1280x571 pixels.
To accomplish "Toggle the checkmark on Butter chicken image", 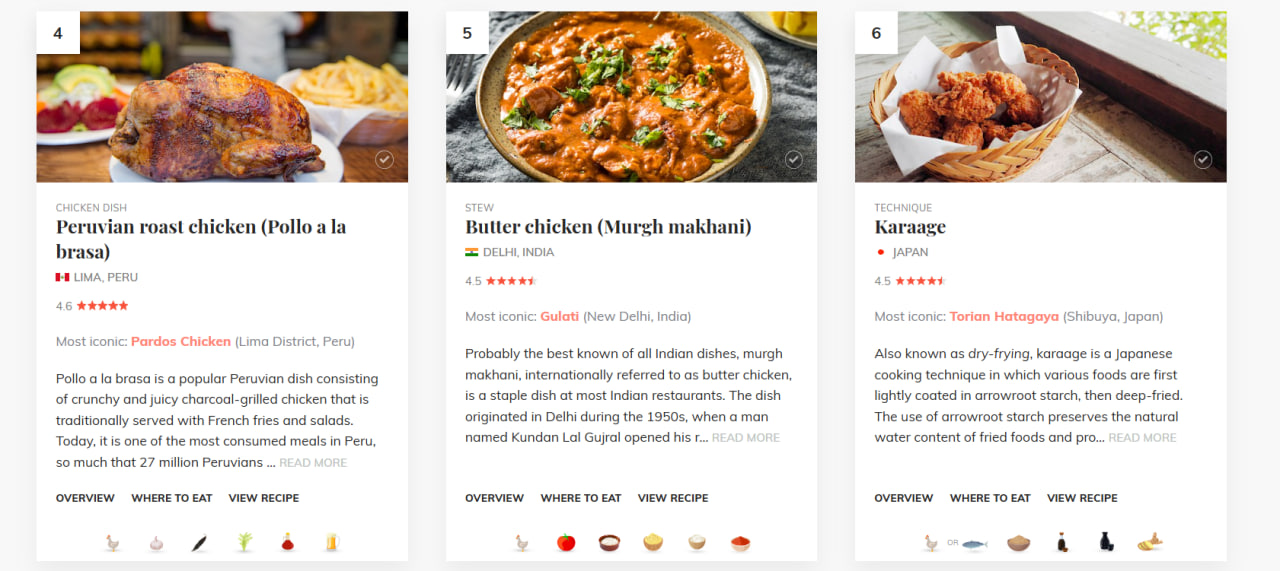I will pyautogui.click(x=793, y=160).
